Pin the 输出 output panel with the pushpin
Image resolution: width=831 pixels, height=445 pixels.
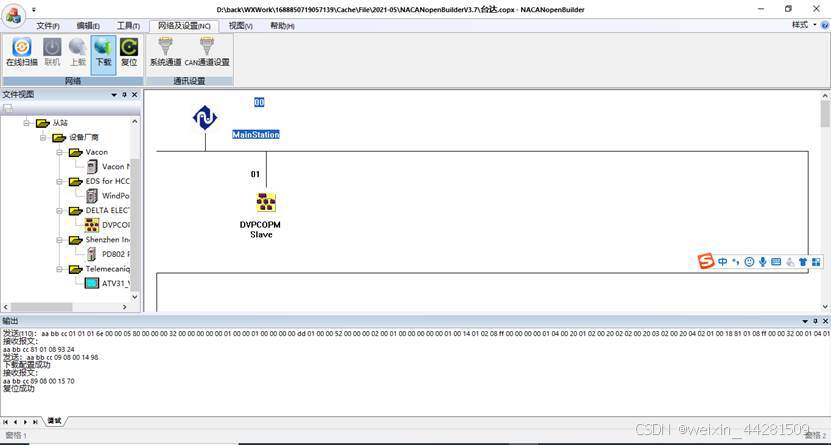[x=815, y=321]
